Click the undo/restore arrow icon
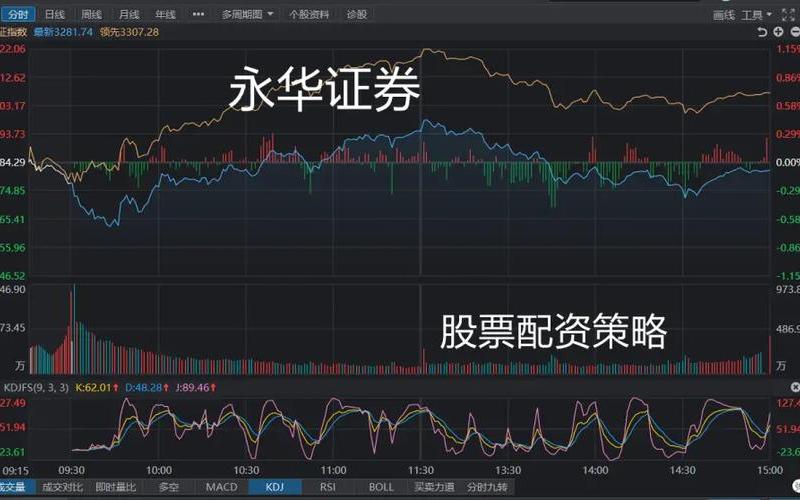 [762, 32]
